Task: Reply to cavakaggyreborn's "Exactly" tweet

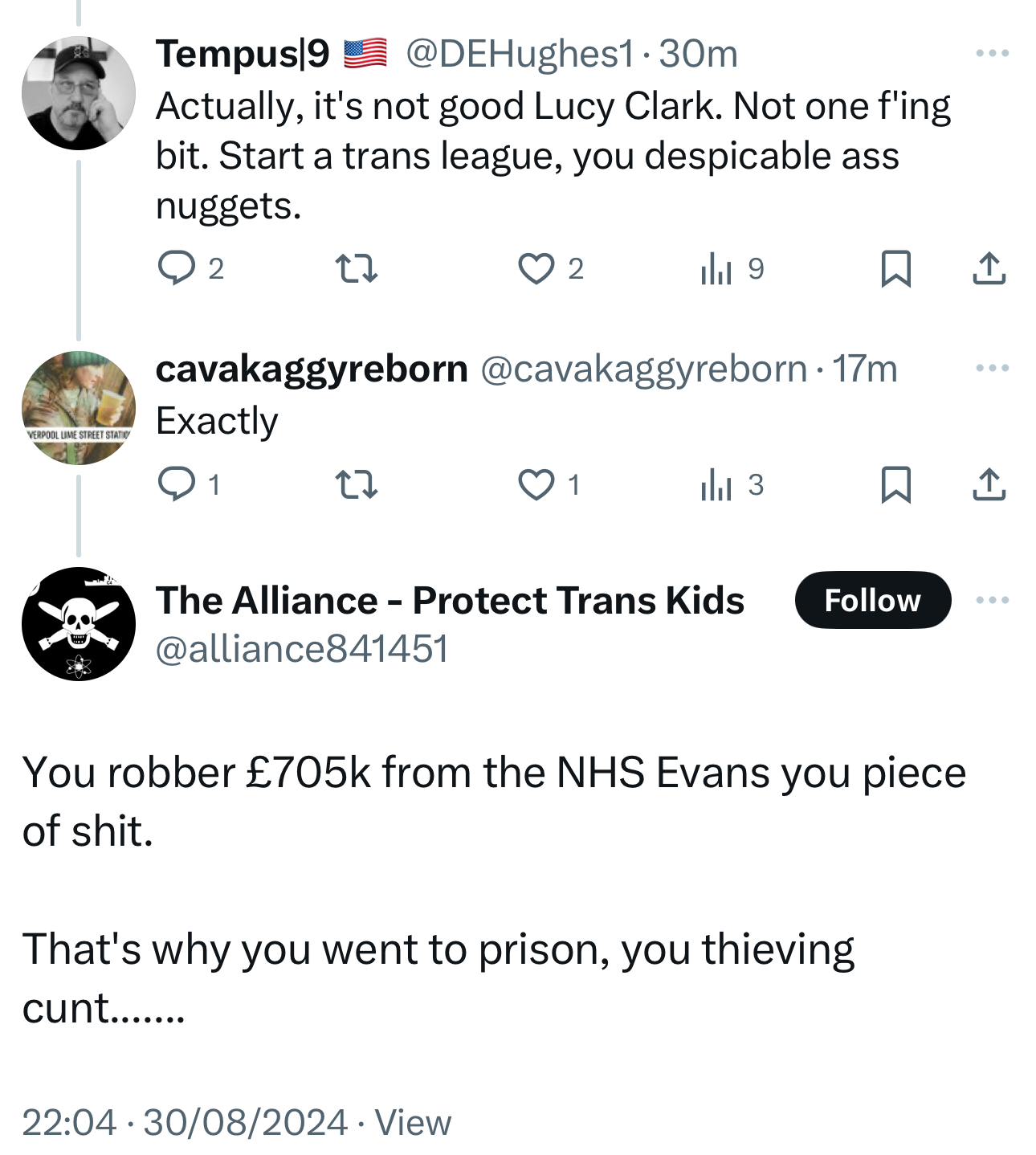Action: coord(177,484)
